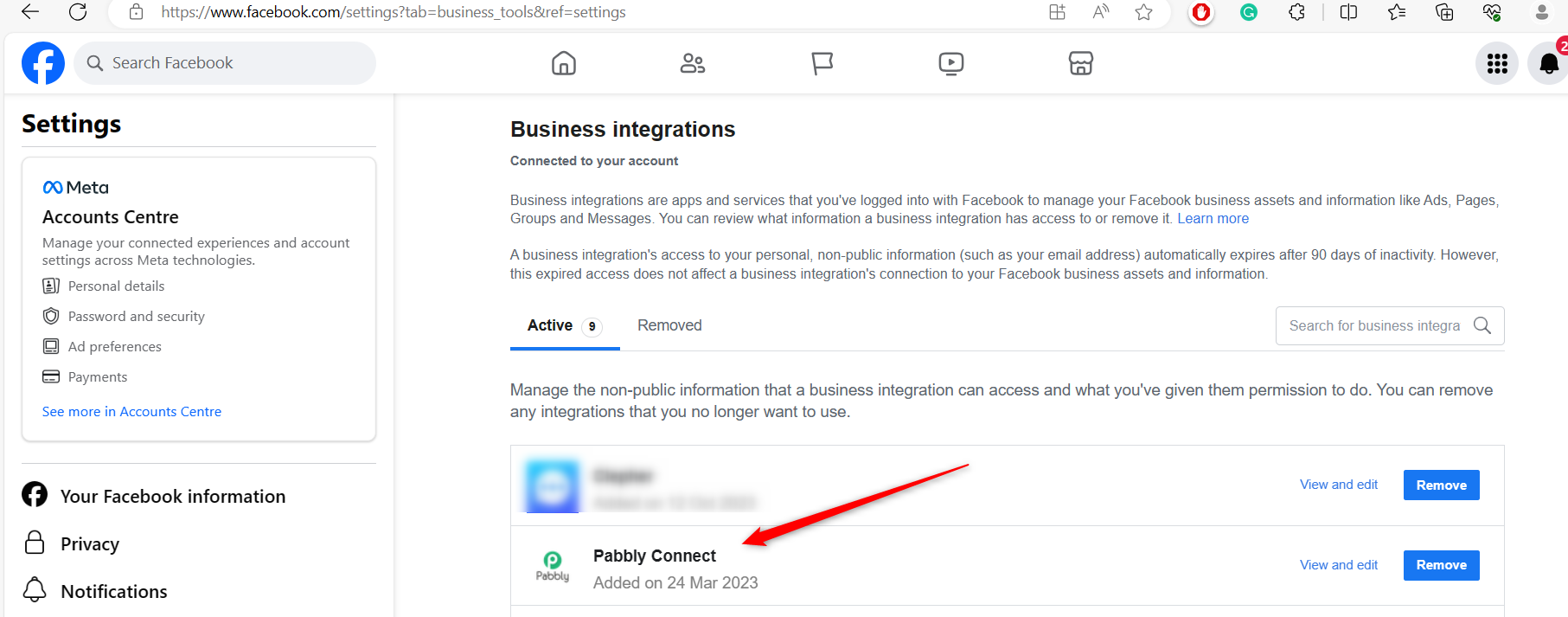
Task: Open See more in Accounts Centre
Action: [x=131, y=412]
